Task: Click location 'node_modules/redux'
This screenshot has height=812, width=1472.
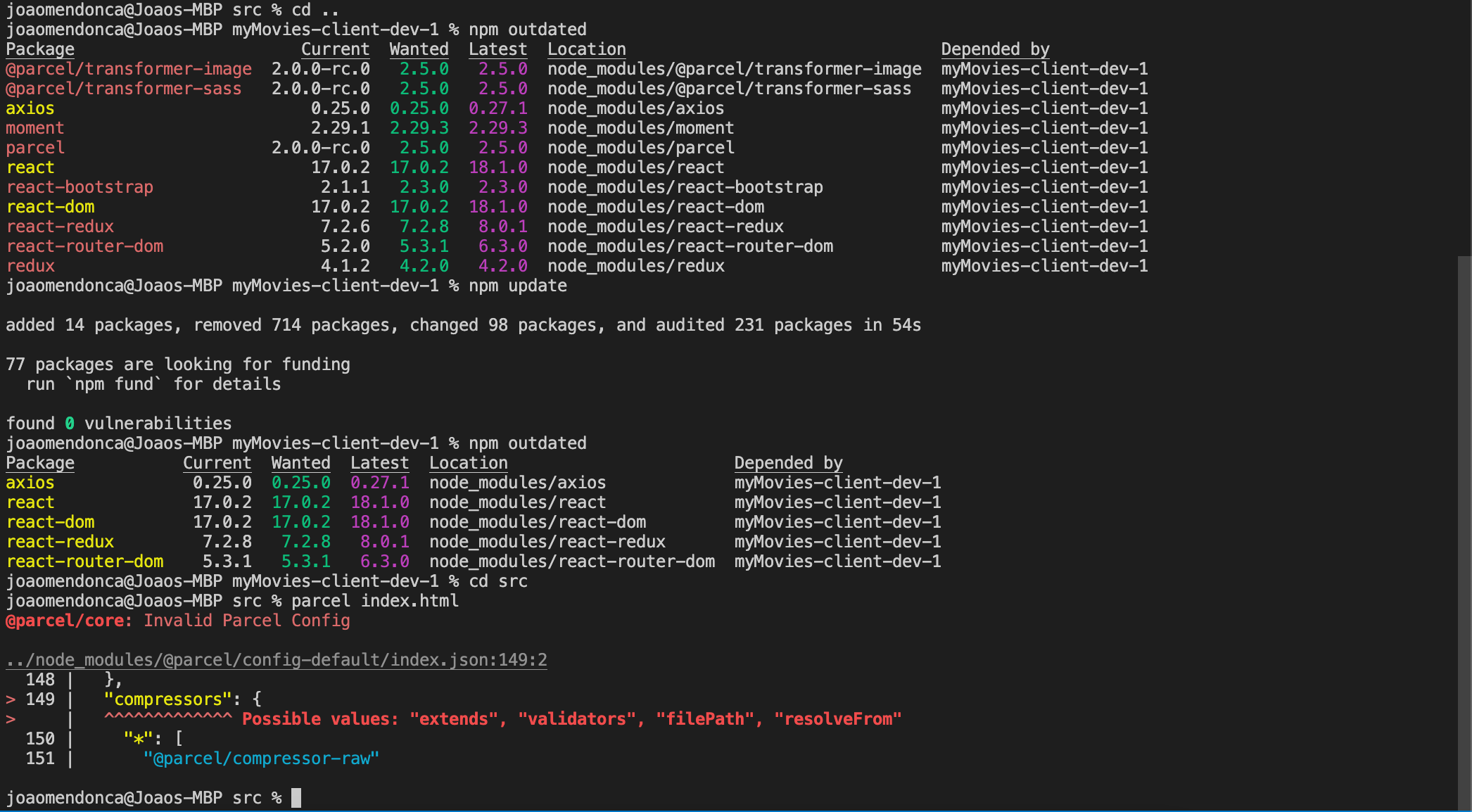Action: [636, 266]
